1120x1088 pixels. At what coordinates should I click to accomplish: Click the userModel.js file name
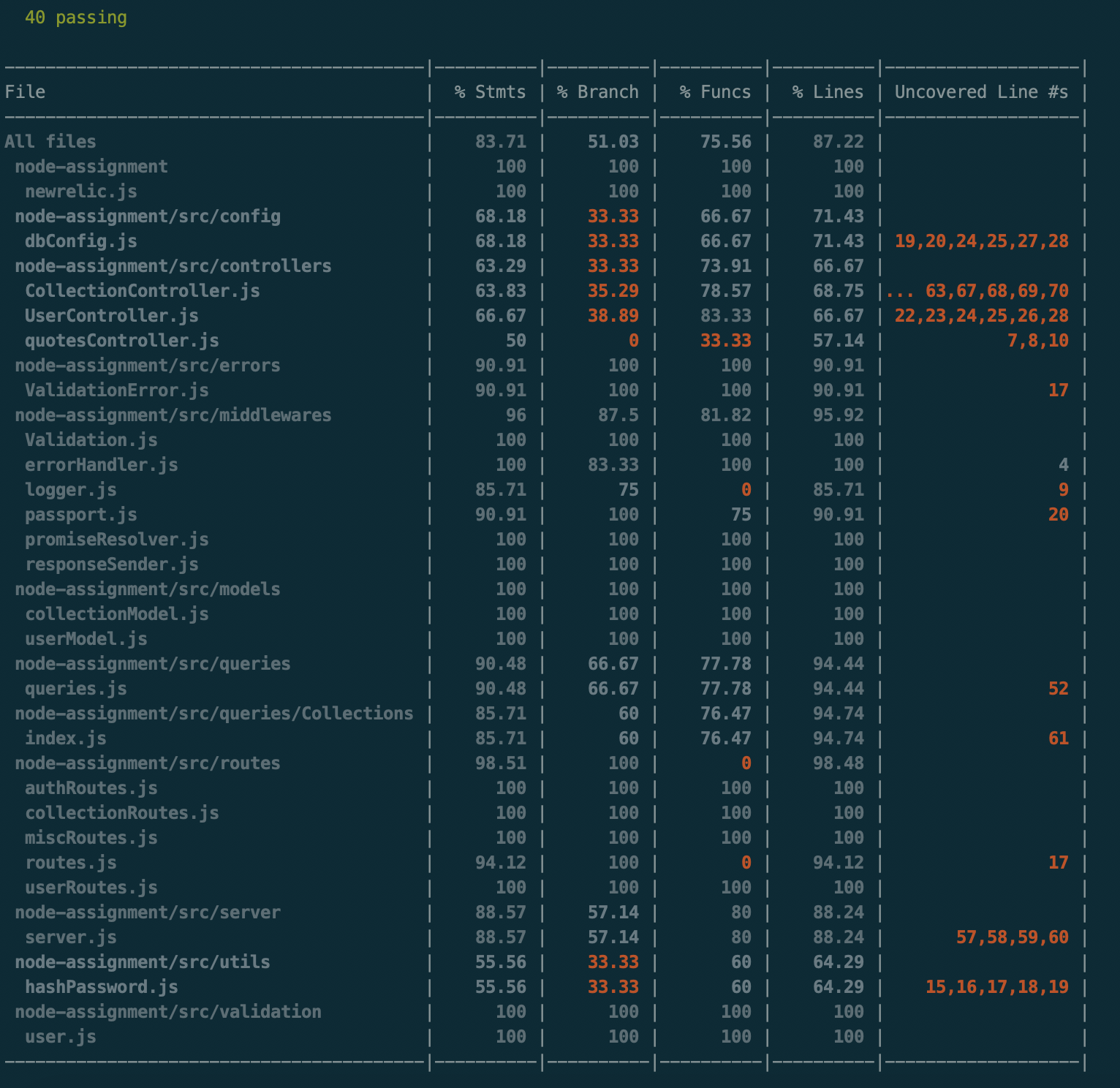coord(86,639)
